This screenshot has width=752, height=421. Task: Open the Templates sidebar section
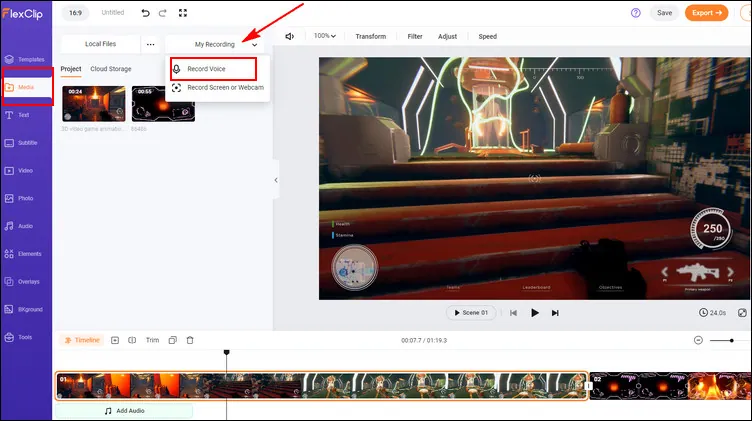tap(25, 59)
